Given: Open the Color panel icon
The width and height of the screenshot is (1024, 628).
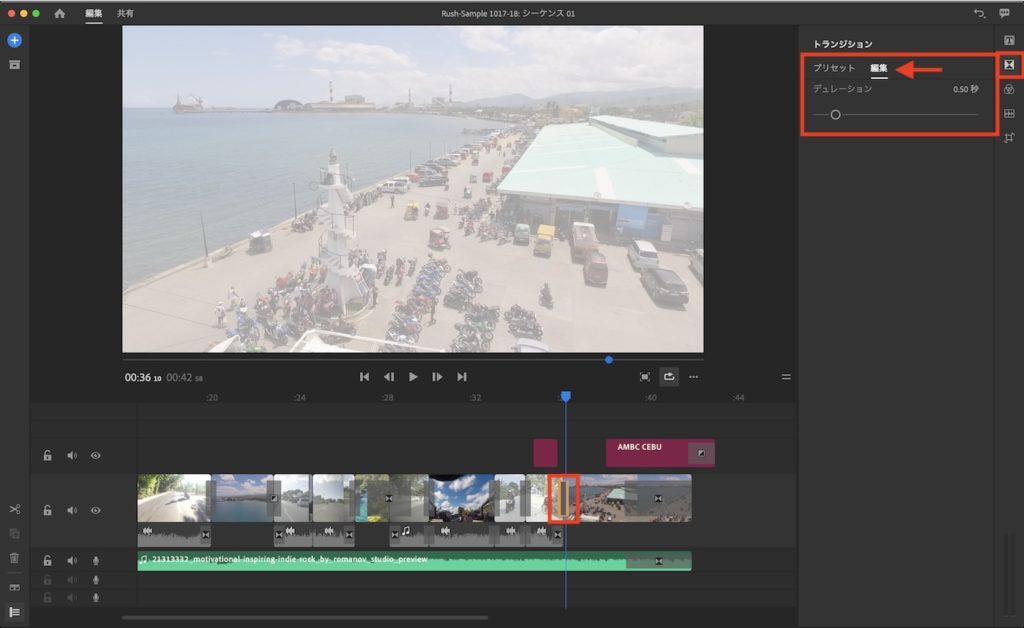Looking at the screenshot, I should (1009, 89).
